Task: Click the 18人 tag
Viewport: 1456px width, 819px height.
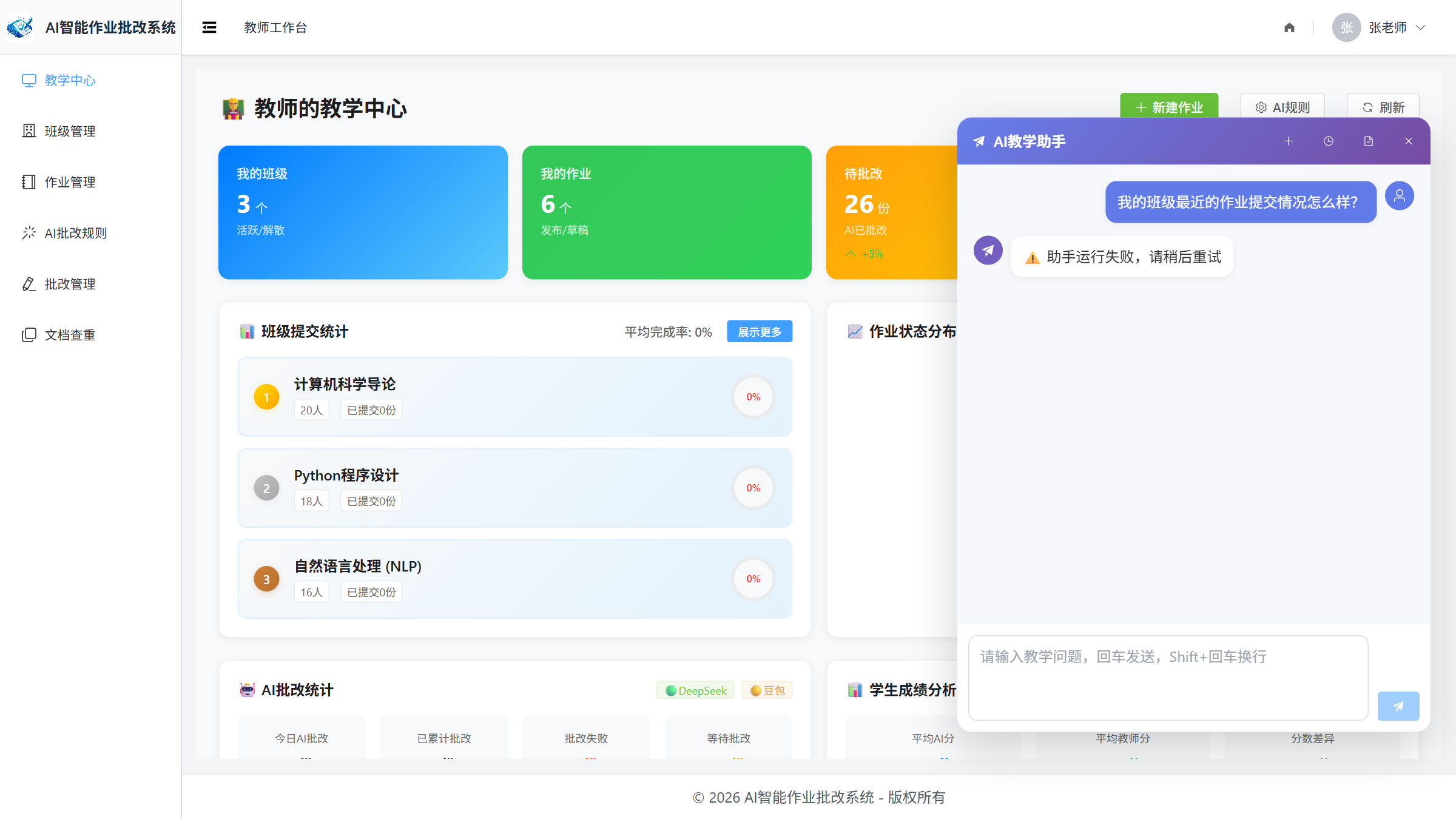Action: pyautogui.click(x=311, y=501)
